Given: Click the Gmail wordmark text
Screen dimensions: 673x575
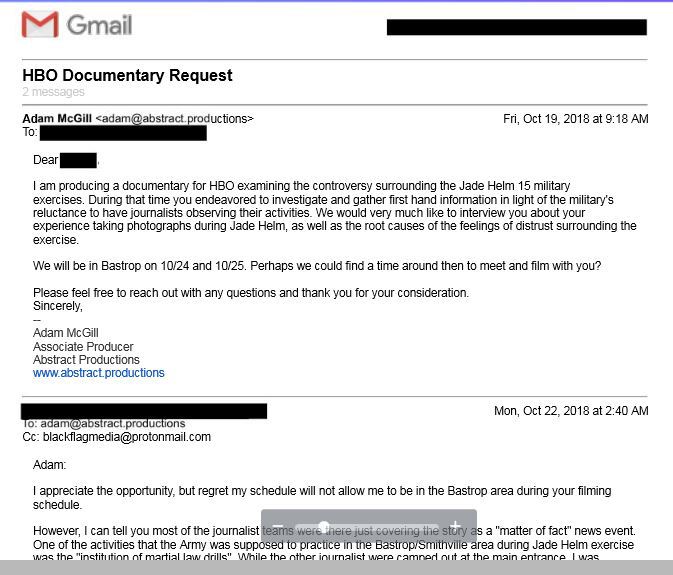Looking at the screenshot, I should pos(99,24).
